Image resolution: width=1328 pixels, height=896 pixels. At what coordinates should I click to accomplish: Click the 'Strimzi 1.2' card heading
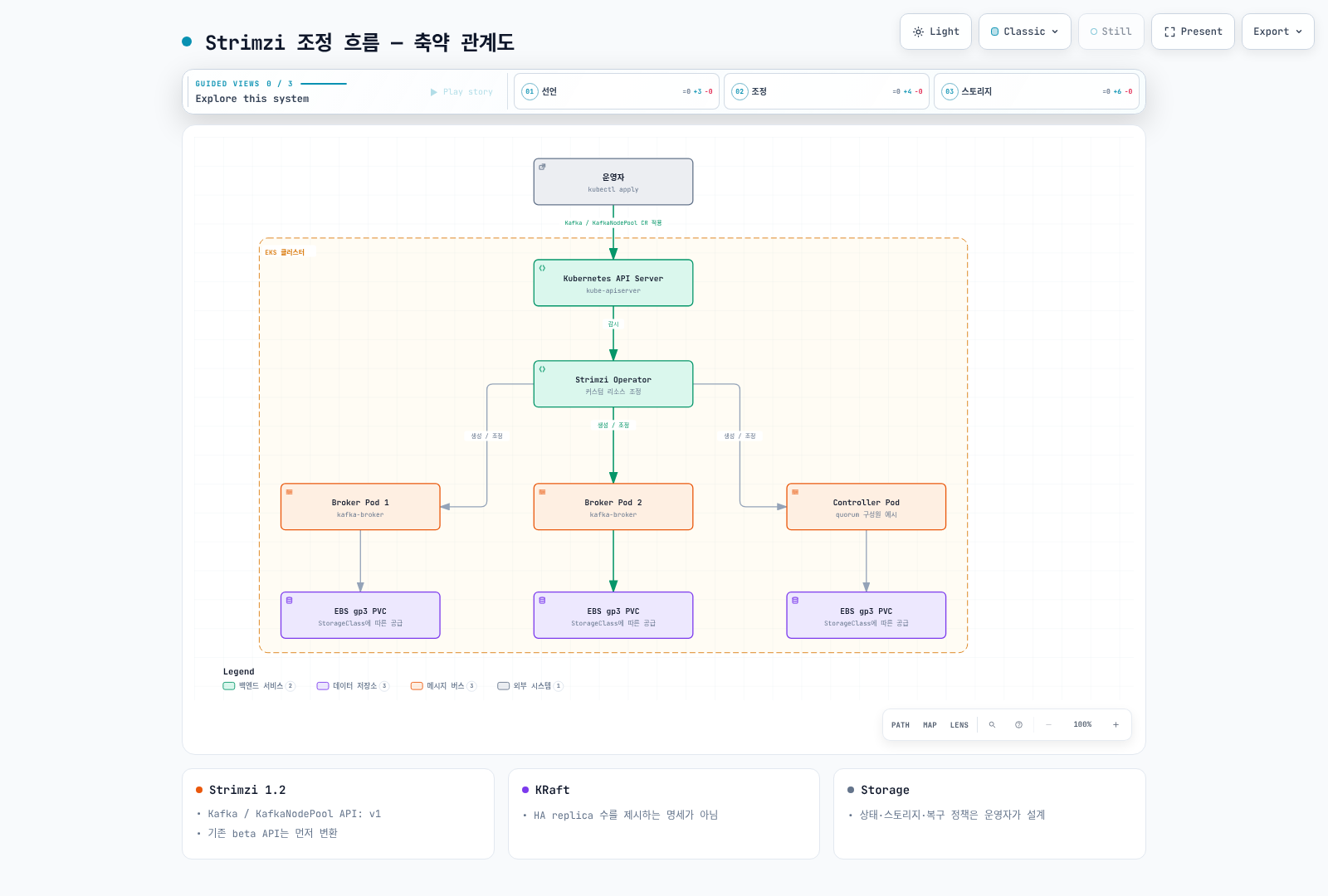247,790
